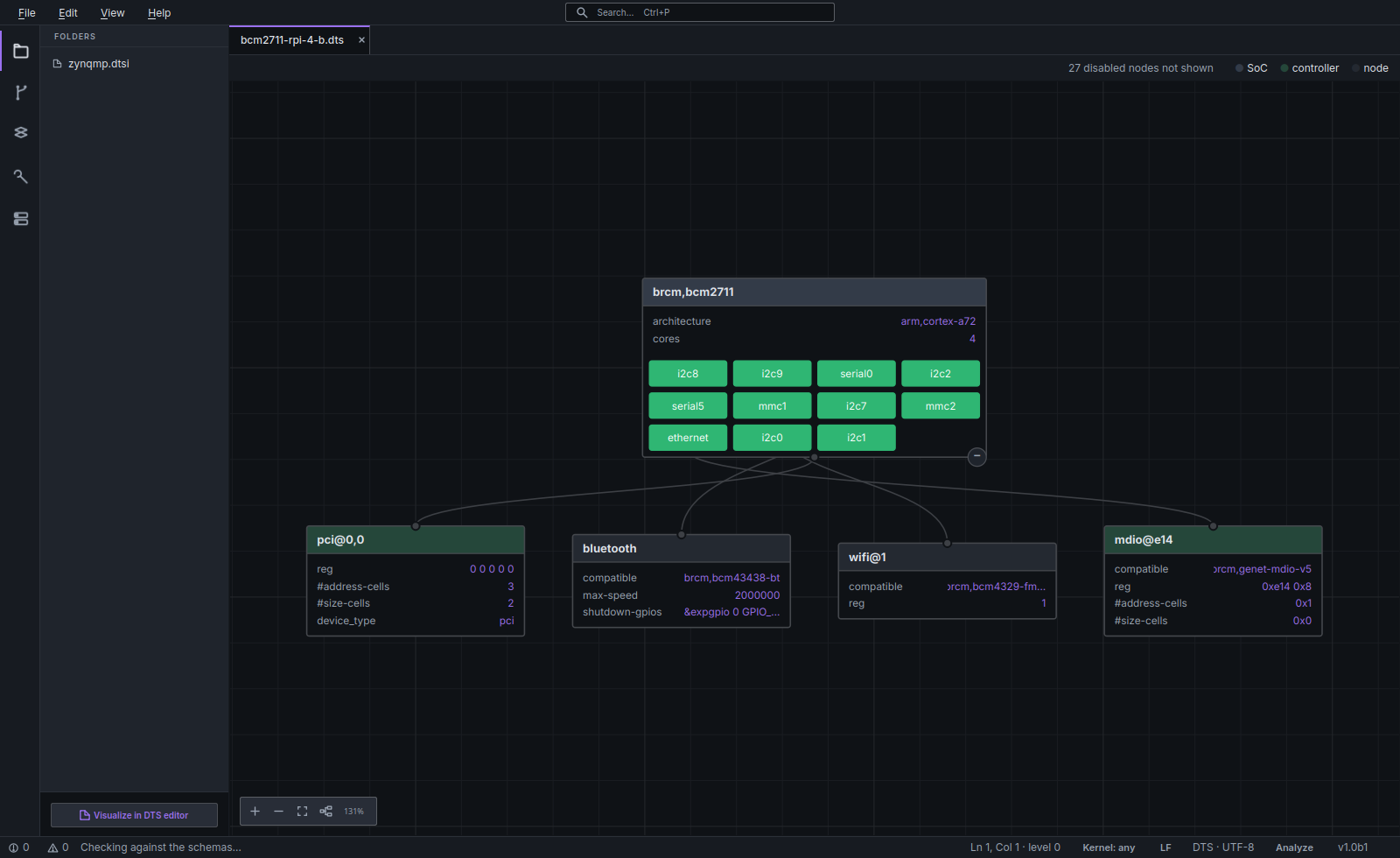Click the wifi@1 node header
Viewport: 1400px width, 858px height.
pyautogui.click(x=947, y=558)
